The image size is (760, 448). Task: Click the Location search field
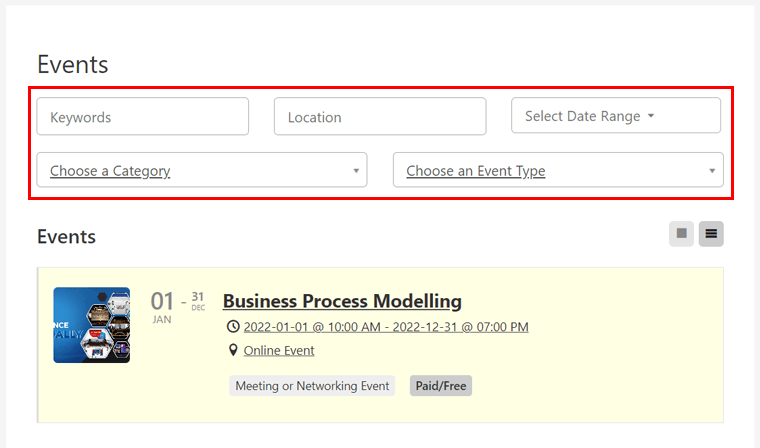pos(379,117)
